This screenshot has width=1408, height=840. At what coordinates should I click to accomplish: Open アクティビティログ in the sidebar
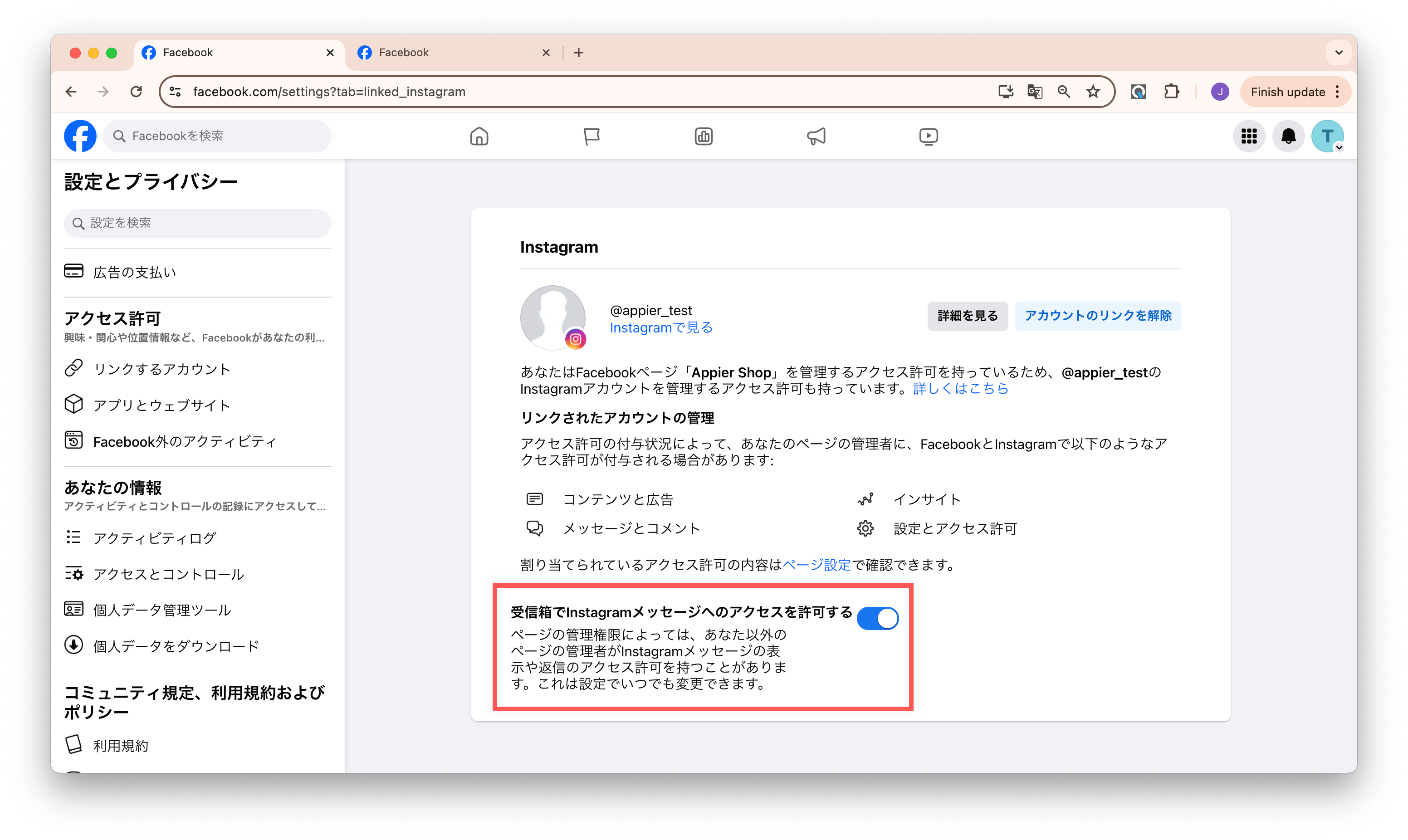pyautogui.click(x=197, y=538)
